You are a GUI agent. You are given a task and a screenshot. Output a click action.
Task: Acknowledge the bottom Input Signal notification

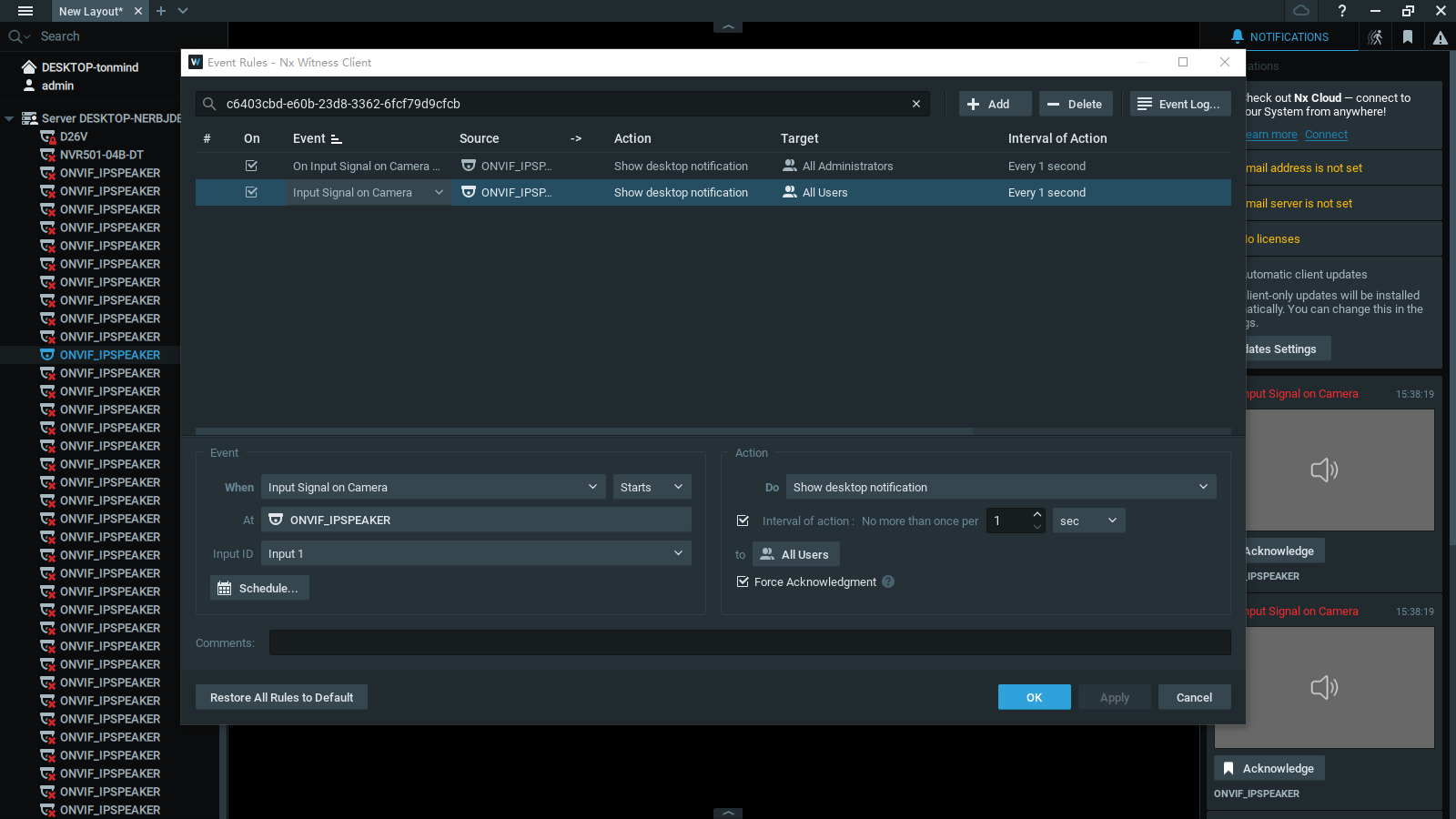(1269, 768)
